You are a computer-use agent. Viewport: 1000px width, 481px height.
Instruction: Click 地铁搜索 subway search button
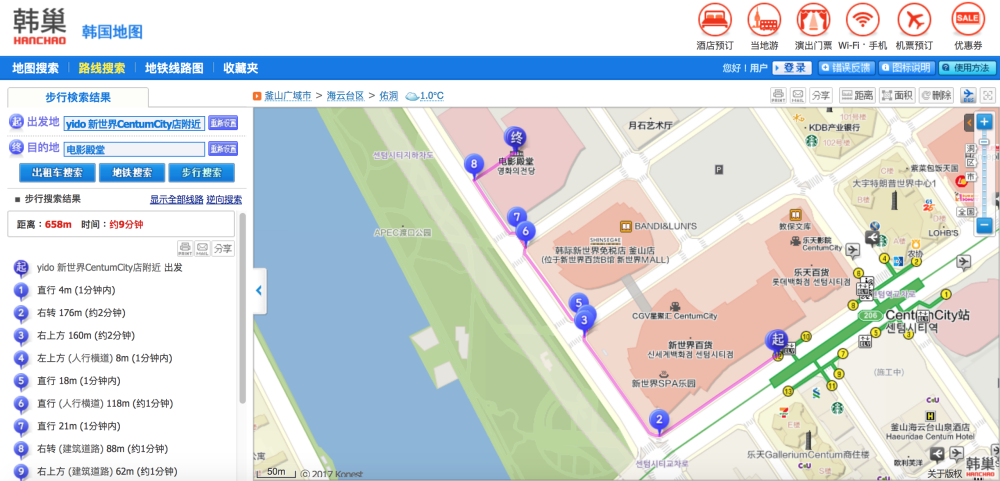(132, 173)
